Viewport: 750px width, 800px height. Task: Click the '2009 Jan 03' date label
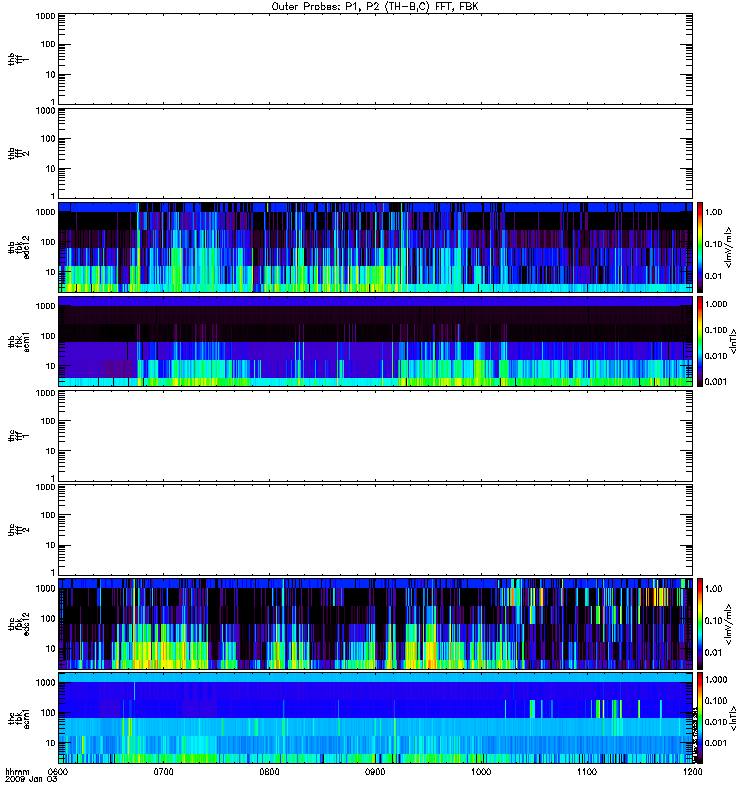click(x=31, y=780)
